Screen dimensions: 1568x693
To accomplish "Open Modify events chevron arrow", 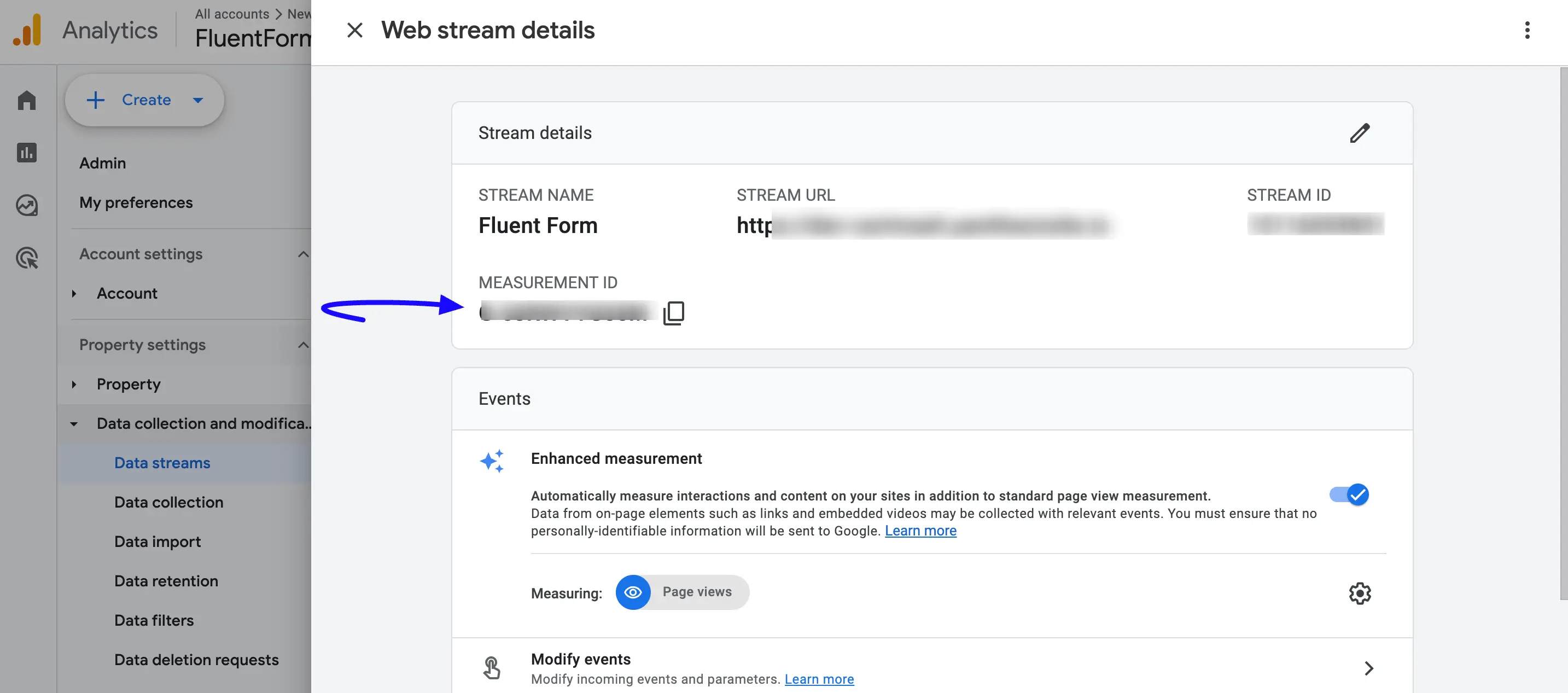I will (x=1368, y=668).
